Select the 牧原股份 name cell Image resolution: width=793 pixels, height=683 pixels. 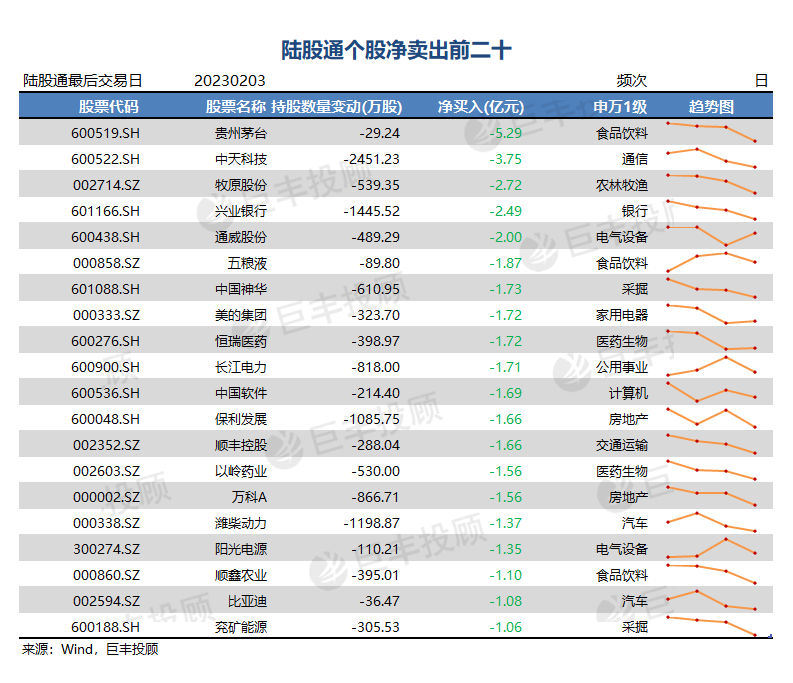[241, 185]
